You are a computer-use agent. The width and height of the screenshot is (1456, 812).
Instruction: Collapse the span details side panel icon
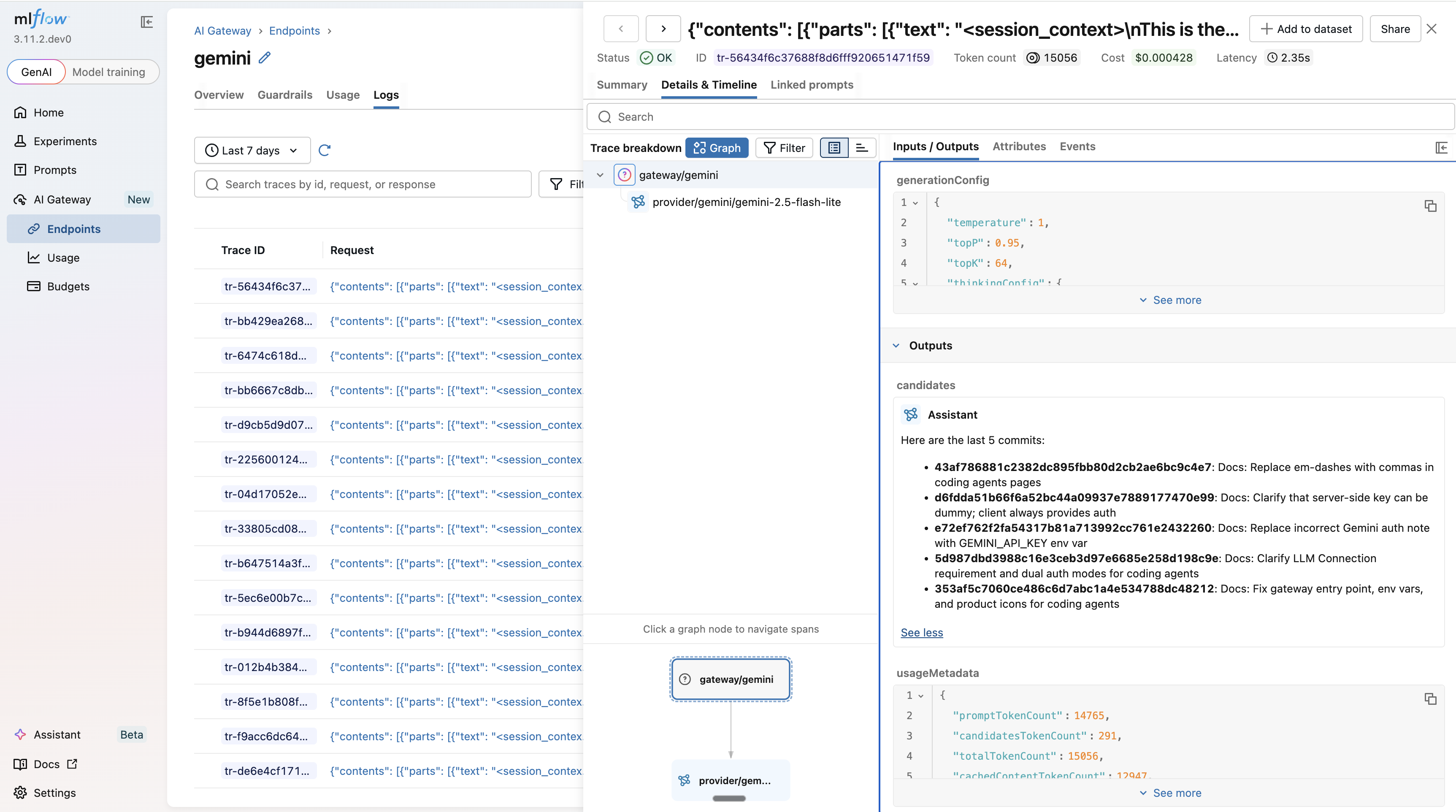[x=1441, y=147]
